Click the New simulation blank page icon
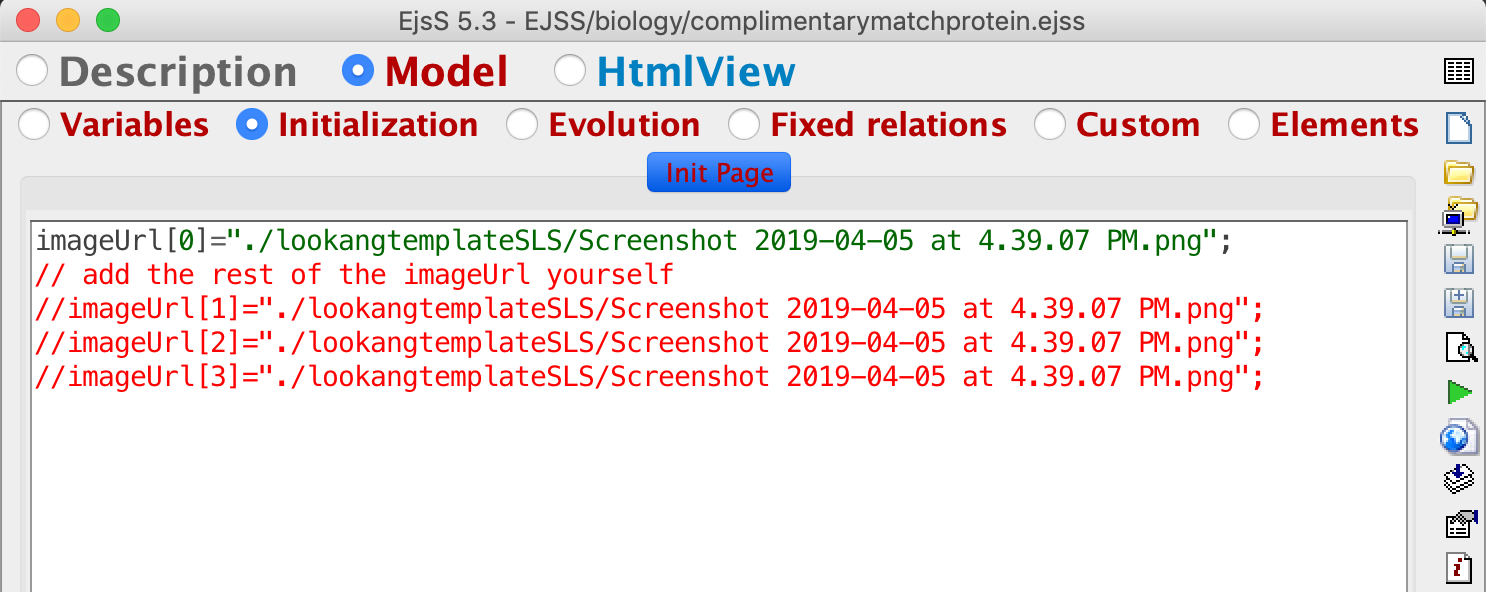Viewport: 1486px width, 592px height. coord(1460,127)
